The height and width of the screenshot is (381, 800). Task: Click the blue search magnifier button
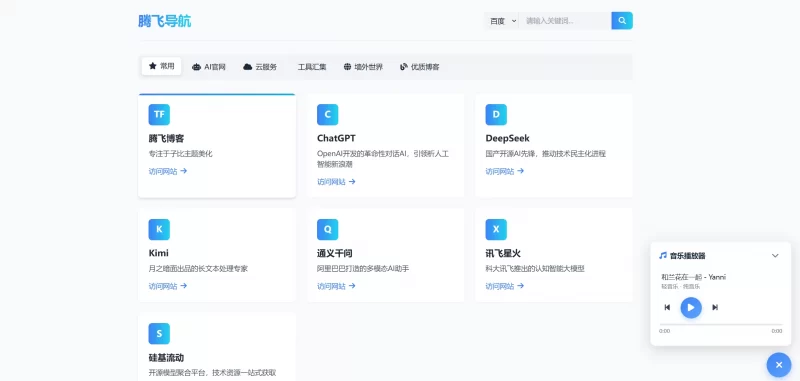point(622,21)
